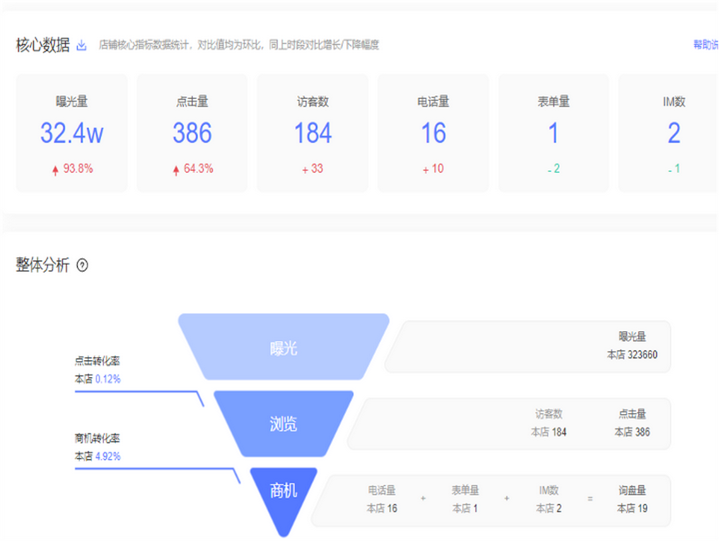Click the 询盘量 本店 19 total
The width and height of the screenshot is (720, 541).
tap(632, 499)
